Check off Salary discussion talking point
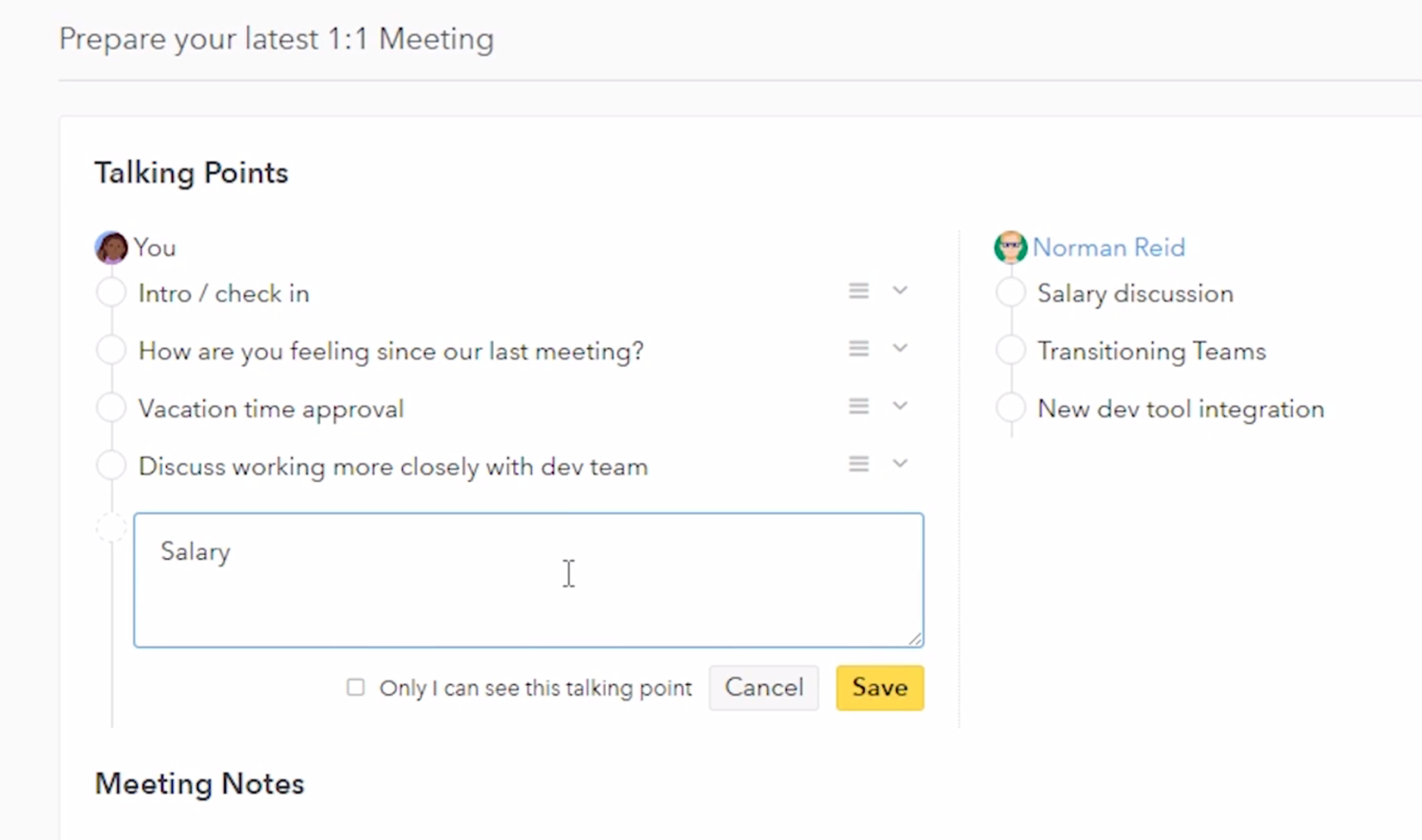Viewport: 1422px width, 840px height. point(1011,292)
